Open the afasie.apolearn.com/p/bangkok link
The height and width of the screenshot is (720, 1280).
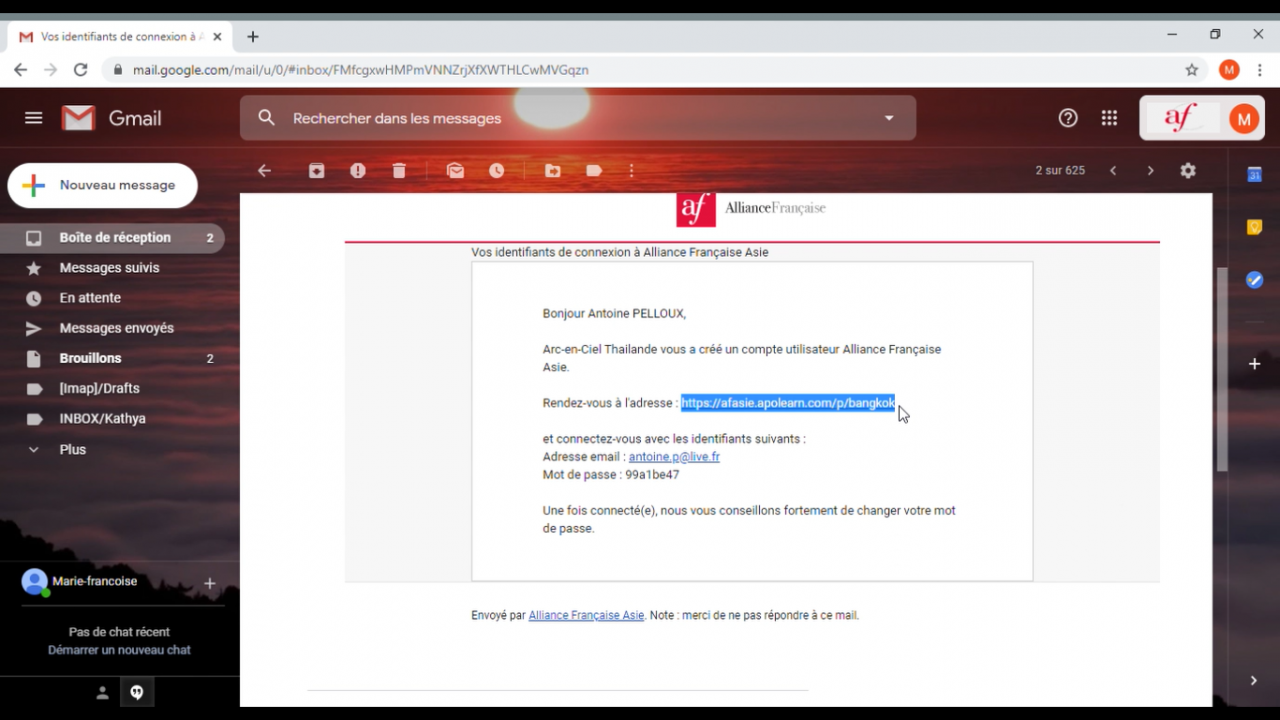788,403
